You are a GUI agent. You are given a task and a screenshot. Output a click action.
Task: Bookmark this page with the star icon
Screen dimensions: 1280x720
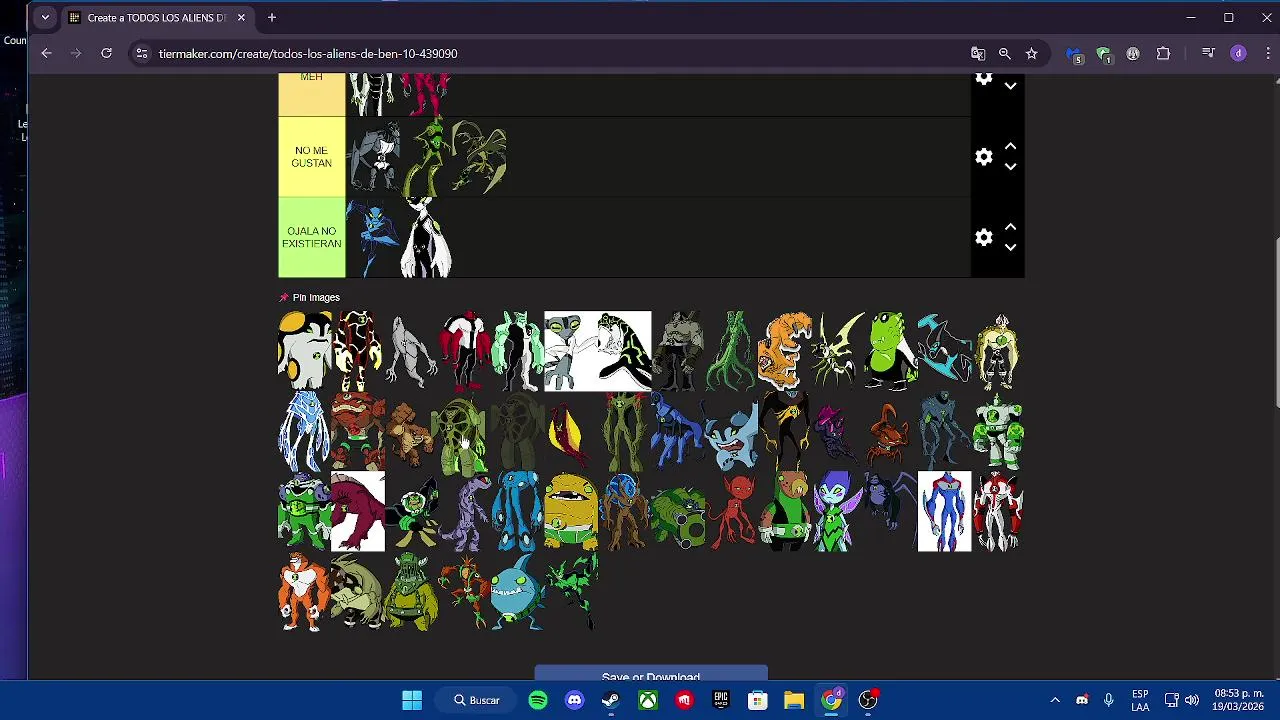(x=1032, y=53)
